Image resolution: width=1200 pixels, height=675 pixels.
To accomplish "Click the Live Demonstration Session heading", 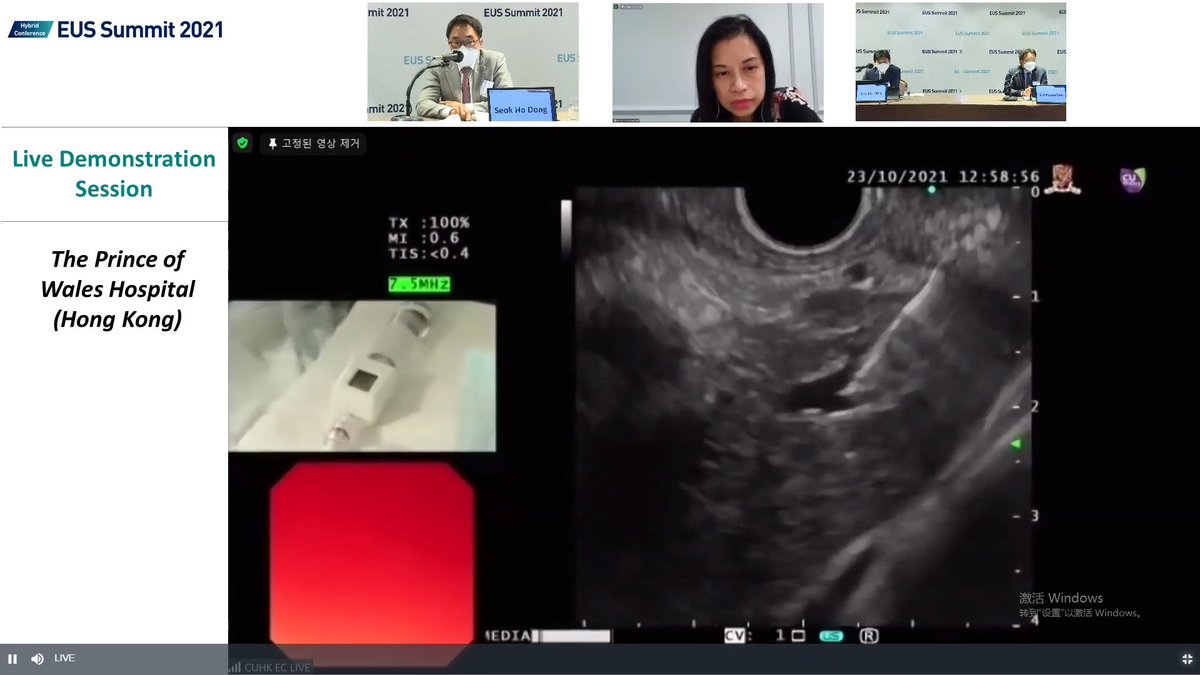I will (x=114, y=174).
